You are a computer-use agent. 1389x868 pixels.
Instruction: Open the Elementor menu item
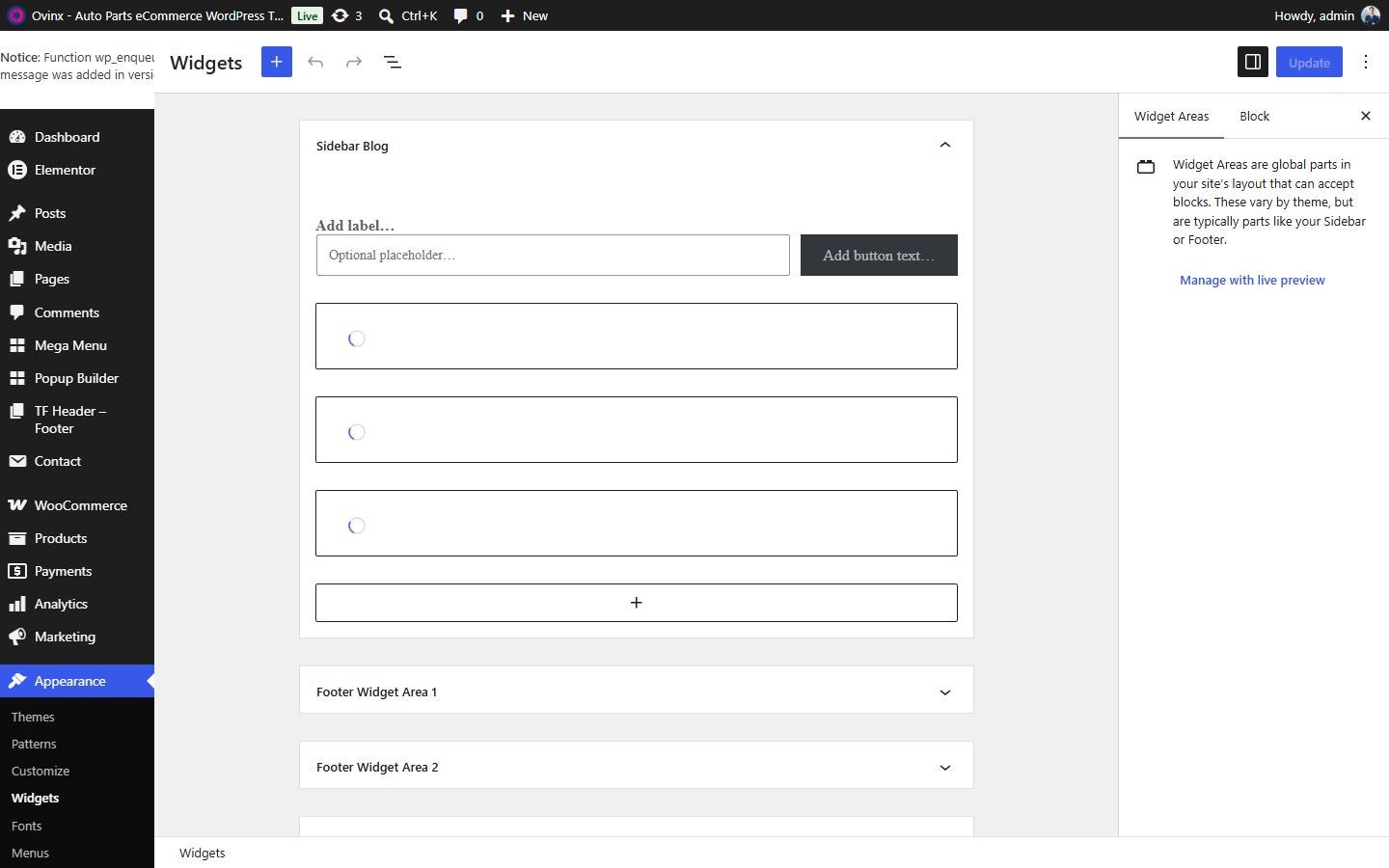click(x=77, y=170)
